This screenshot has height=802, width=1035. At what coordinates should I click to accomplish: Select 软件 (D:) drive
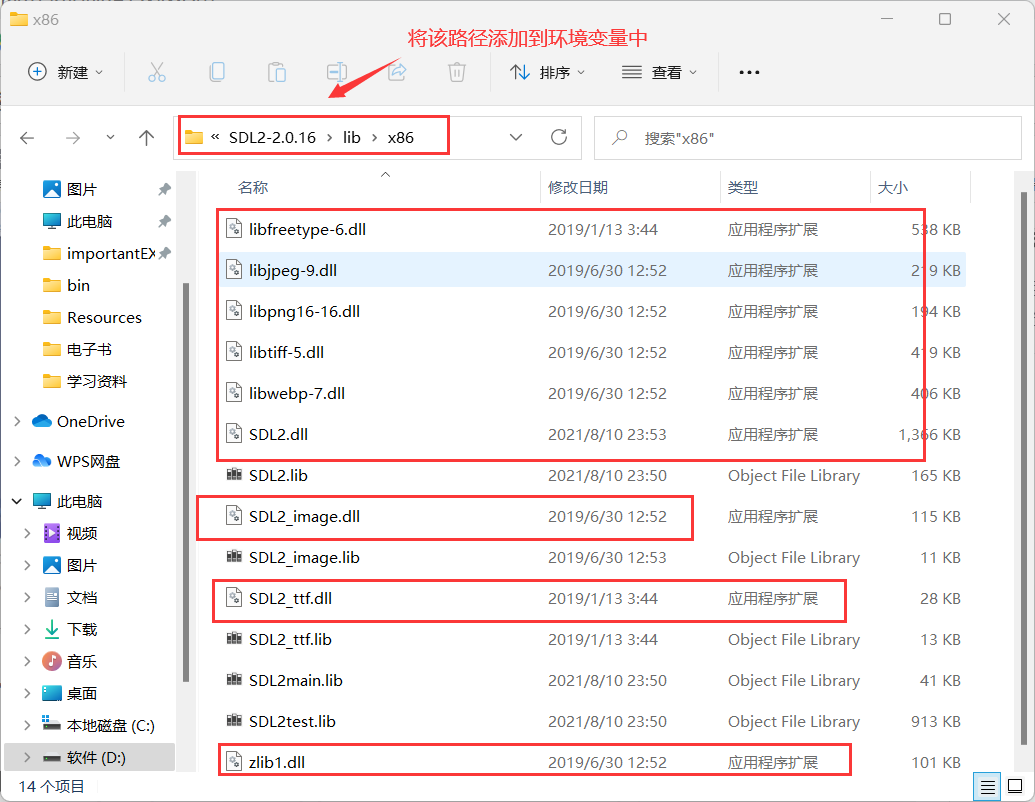(x=90, y=757)
